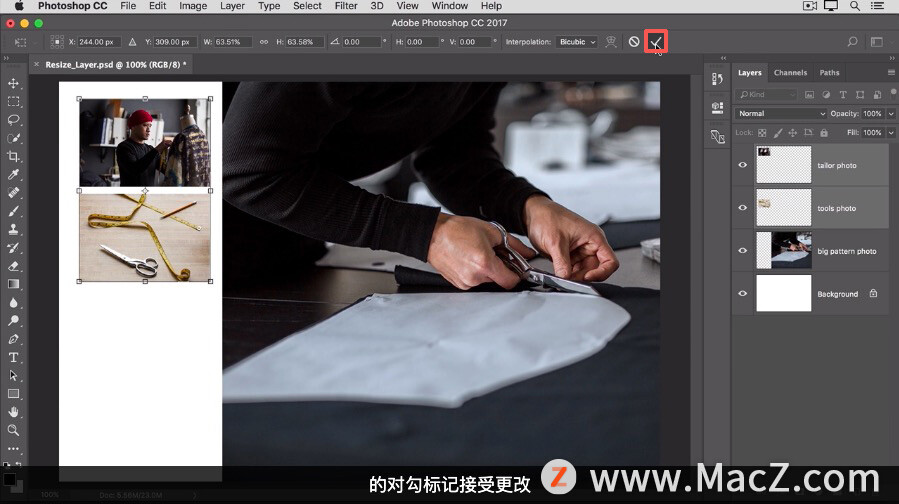Select the big pattern photo layer name

pyautogui.click(x=846, y=251)
